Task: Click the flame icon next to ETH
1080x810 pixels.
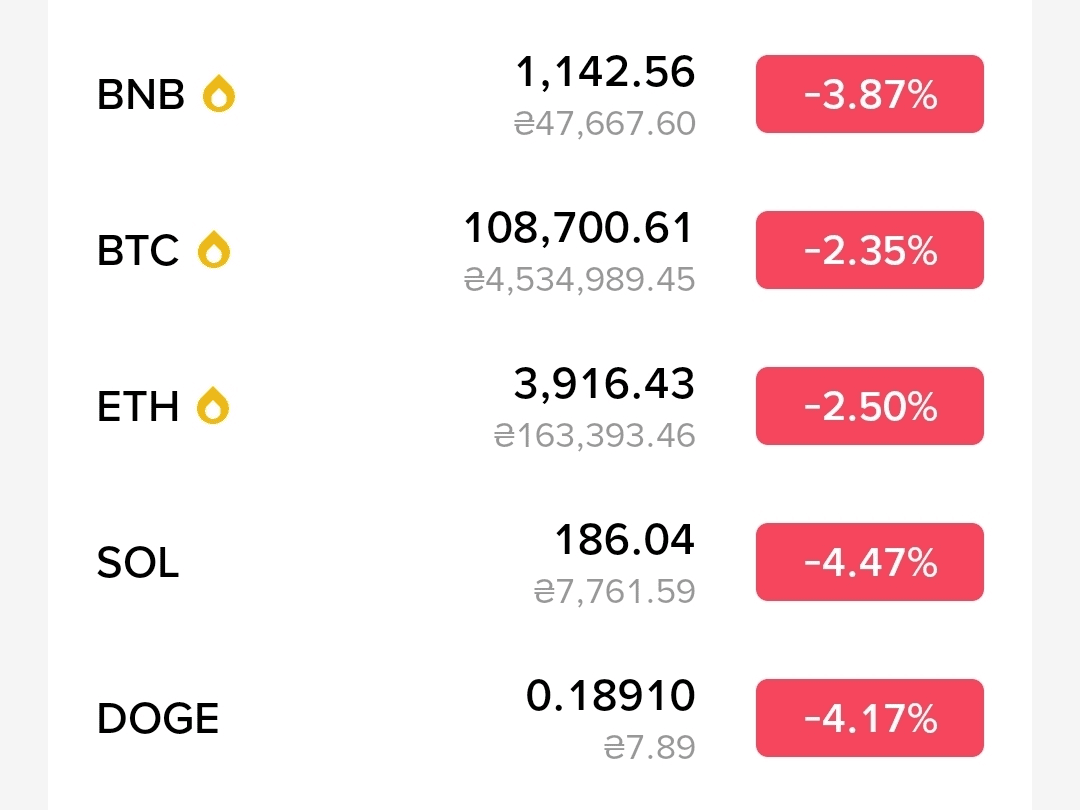Action: (213, 406)
